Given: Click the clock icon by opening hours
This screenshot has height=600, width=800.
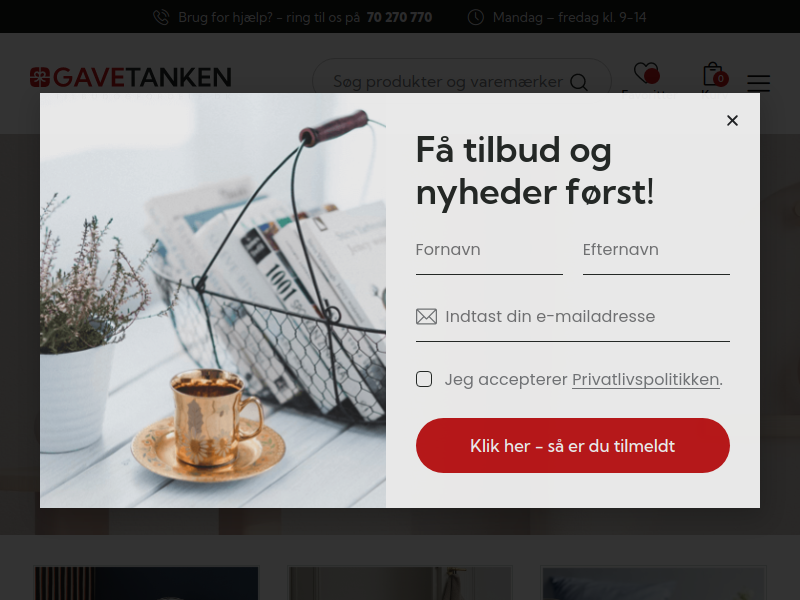Looking at the screenshot, I should point(476,17).
